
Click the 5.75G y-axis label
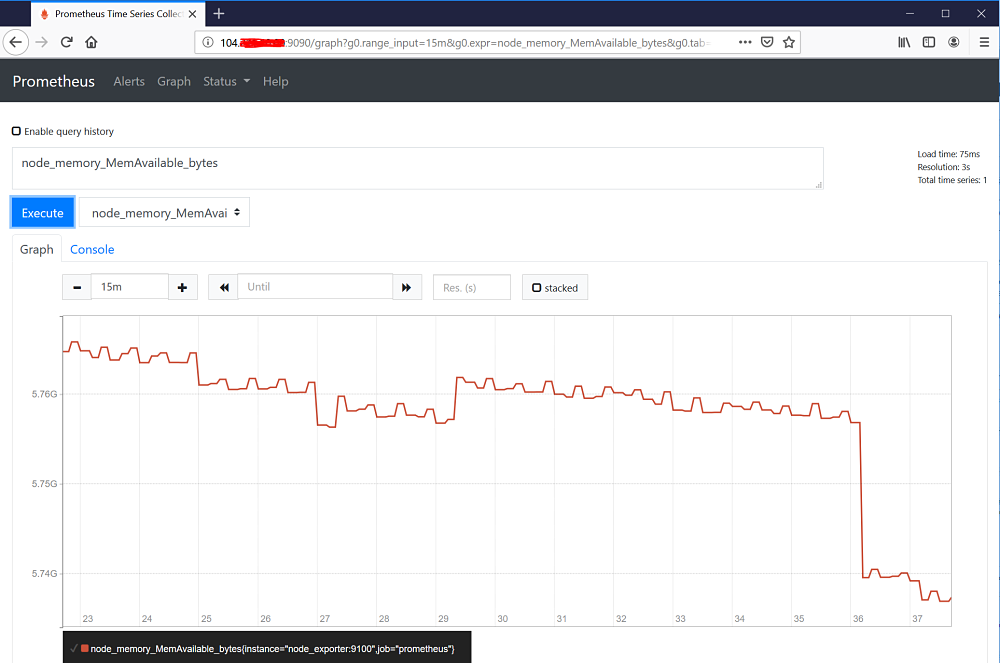(x=45, y=484)
